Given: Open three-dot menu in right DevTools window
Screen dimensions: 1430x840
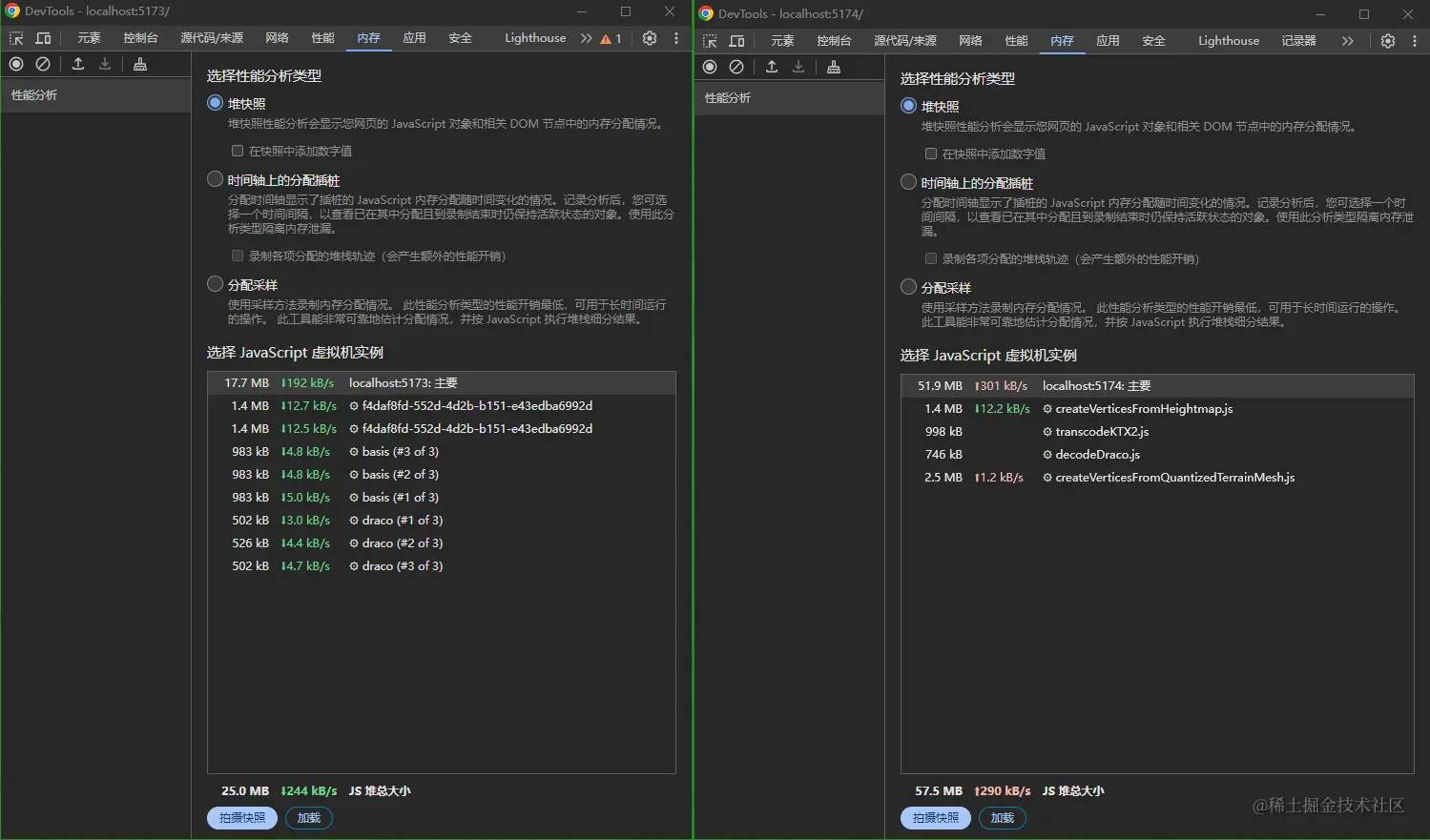Looking at the screenshot, I should click(x=1415, y=41).
